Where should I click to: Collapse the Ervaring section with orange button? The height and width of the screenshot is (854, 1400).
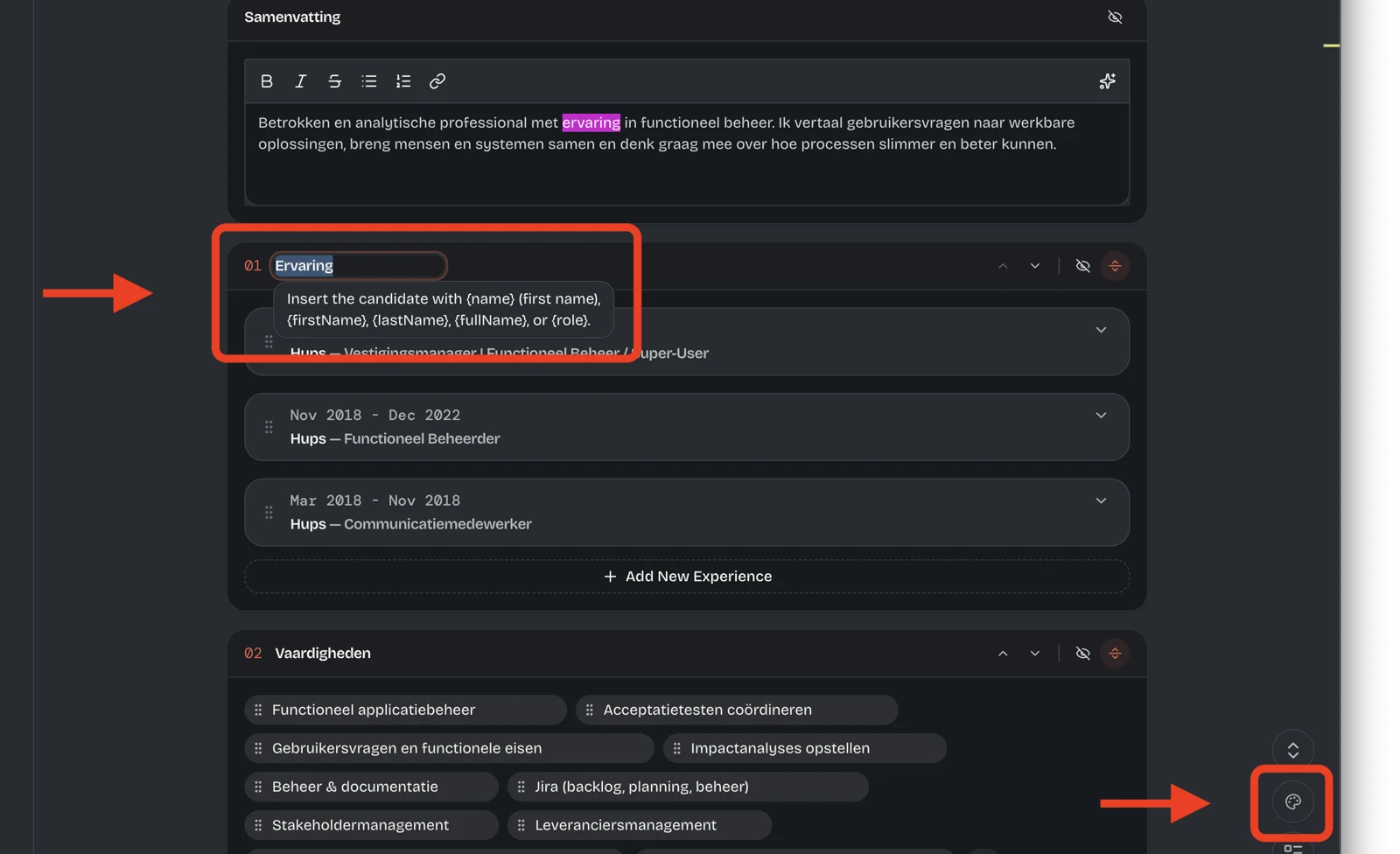[1115, 266]
